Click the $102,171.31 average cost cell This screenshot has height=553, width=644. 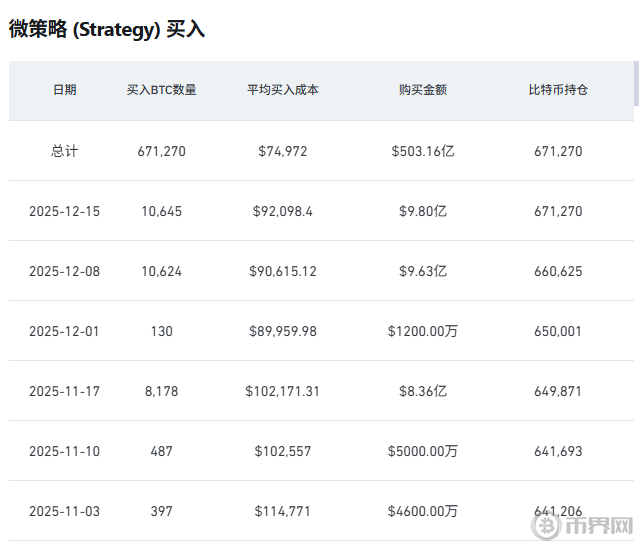coord(282,391)
